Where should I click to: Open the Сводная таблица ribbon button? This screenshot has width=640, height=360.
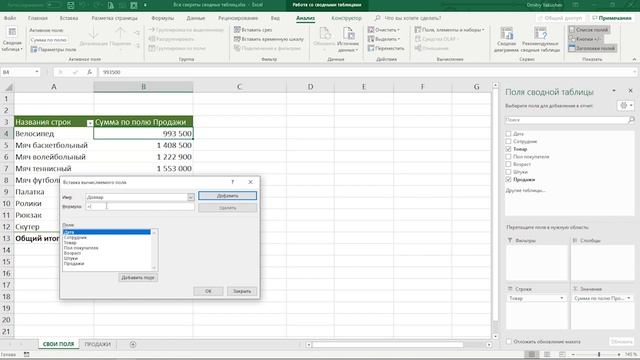pos(12,39)
